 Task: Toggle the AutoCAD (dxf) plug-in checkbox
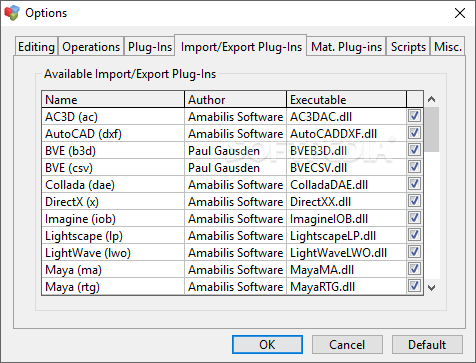(x=414, y=133)
